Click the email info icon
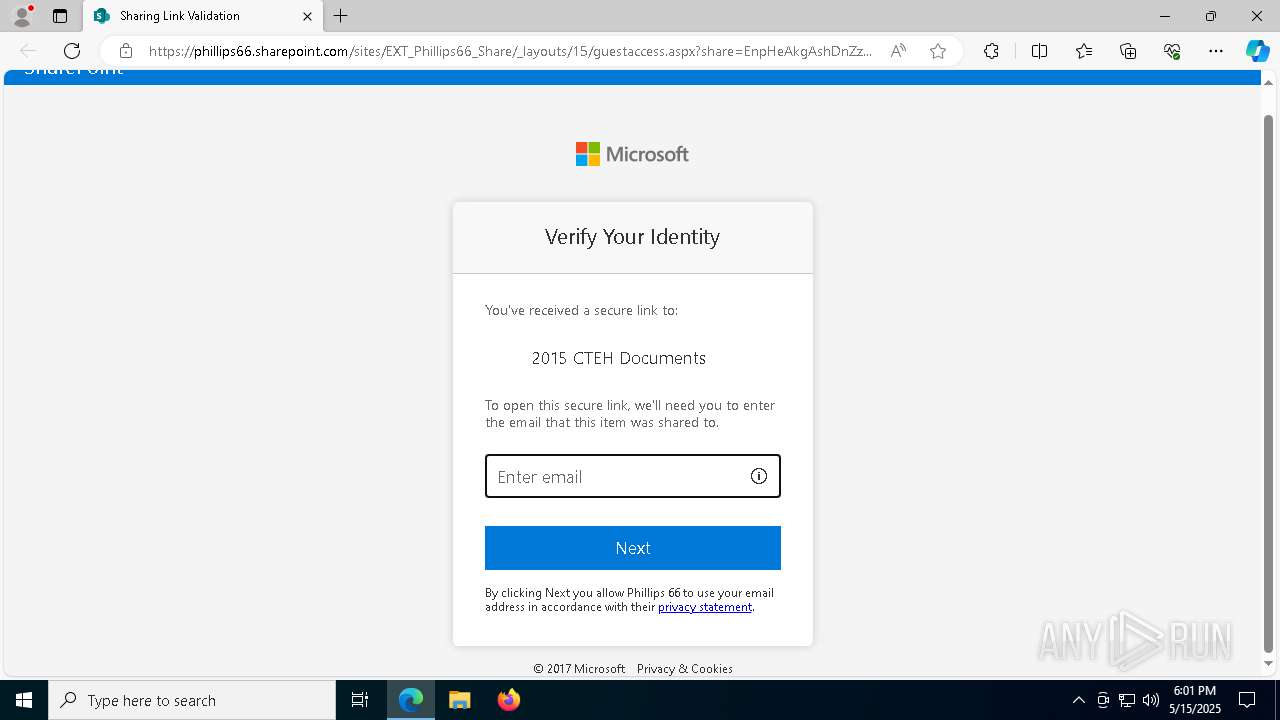1280x720 pixels. coord(759,476)
